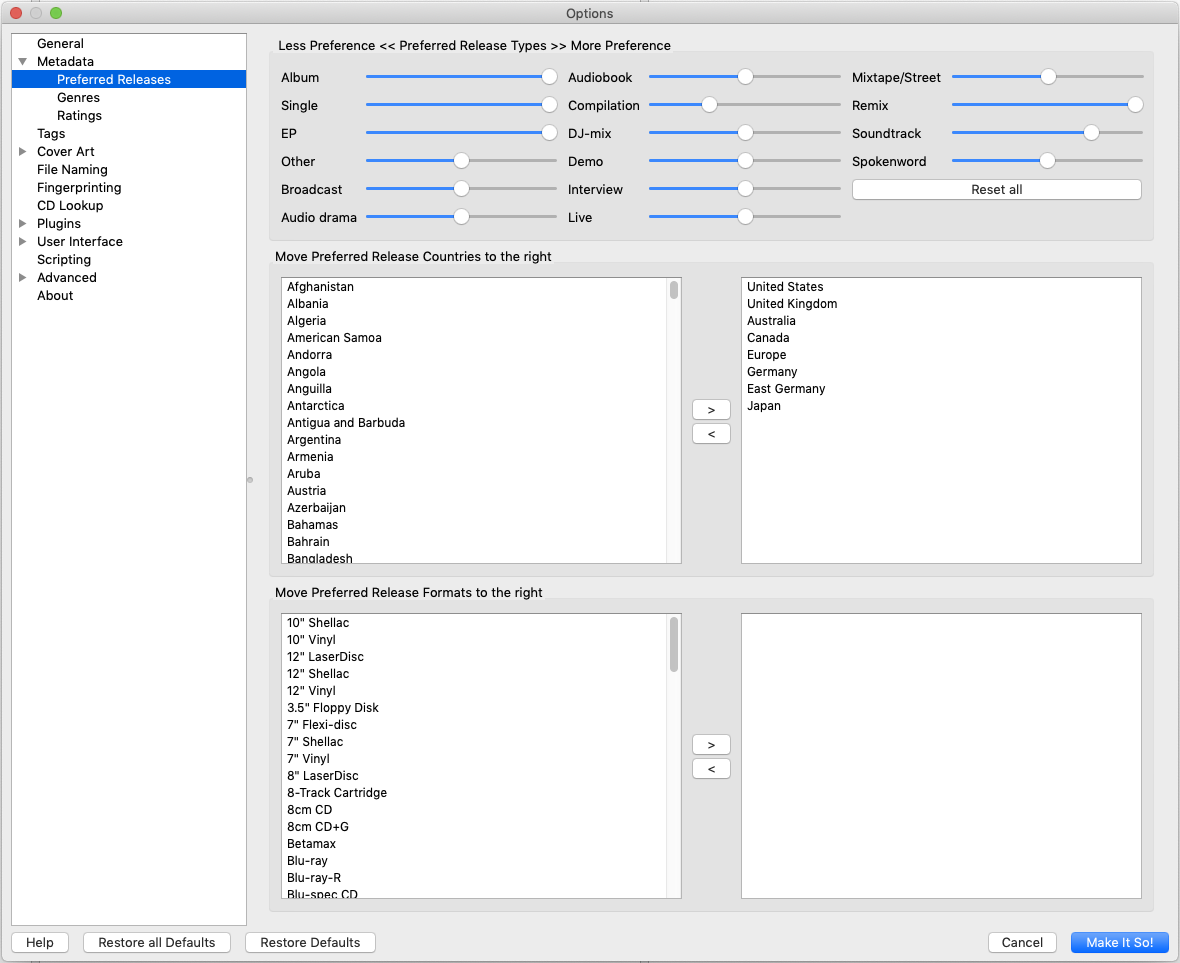1180x963 pixels.
Task: Select Europe in preferred countries
Action: click(766, 355)
